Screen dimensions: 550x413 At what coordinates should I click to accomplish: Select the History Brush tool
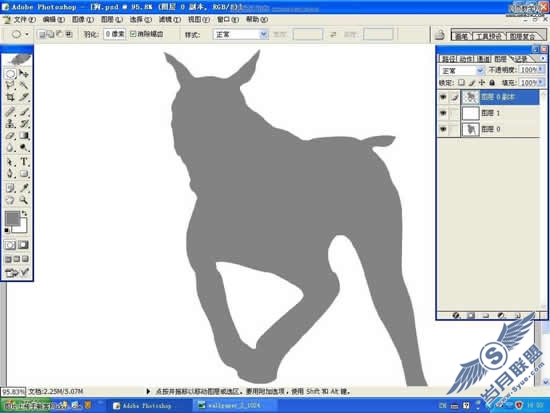[x=24, y=124]
